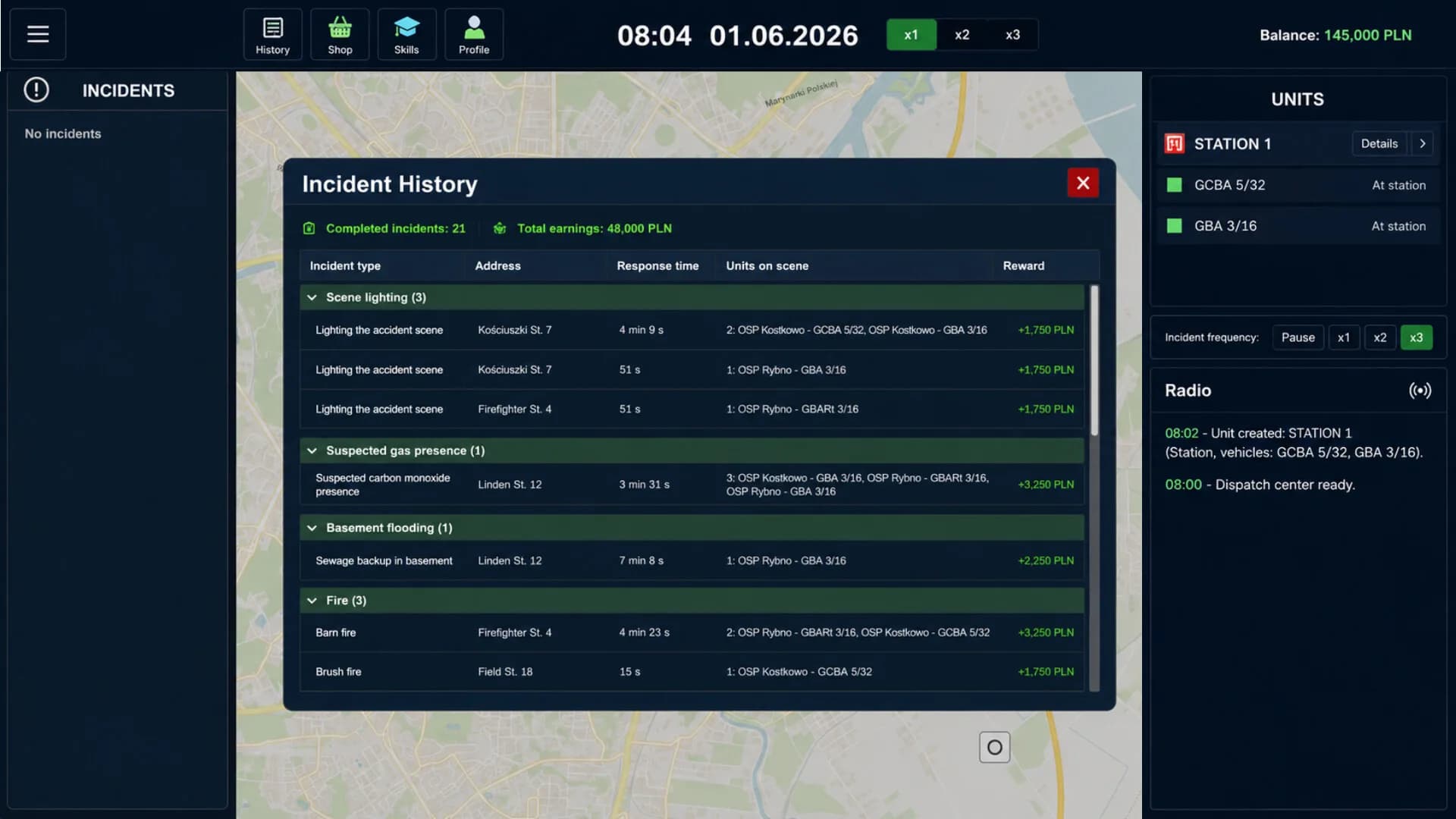Viewport: 1456px width, 819px height.
Task: Click the 08:00 Dispatch center ready entry
Action: (1260, 485)
